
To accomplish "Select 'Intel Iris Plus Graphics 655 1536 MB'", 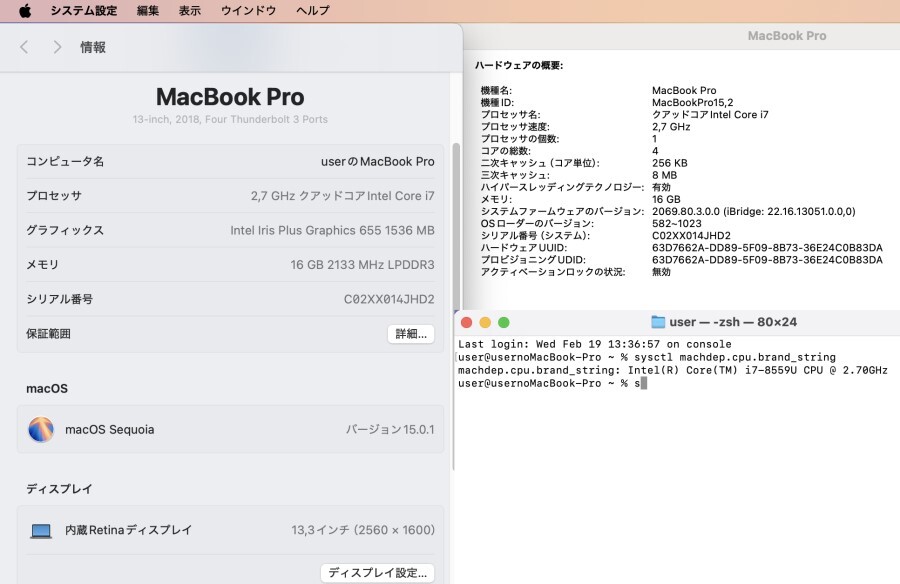I will tap(332, 230).
